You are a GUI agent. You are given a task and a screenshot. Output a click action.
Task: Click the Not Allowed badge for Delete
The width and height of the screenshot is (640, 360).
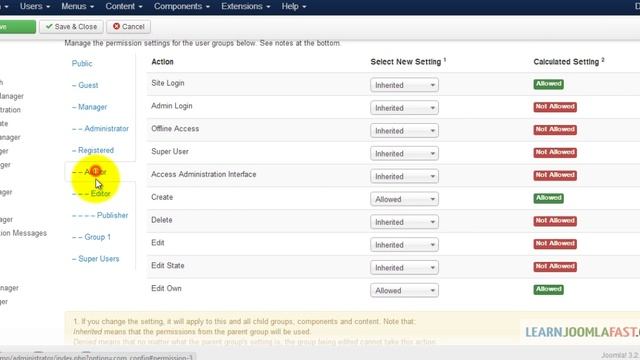555,221
